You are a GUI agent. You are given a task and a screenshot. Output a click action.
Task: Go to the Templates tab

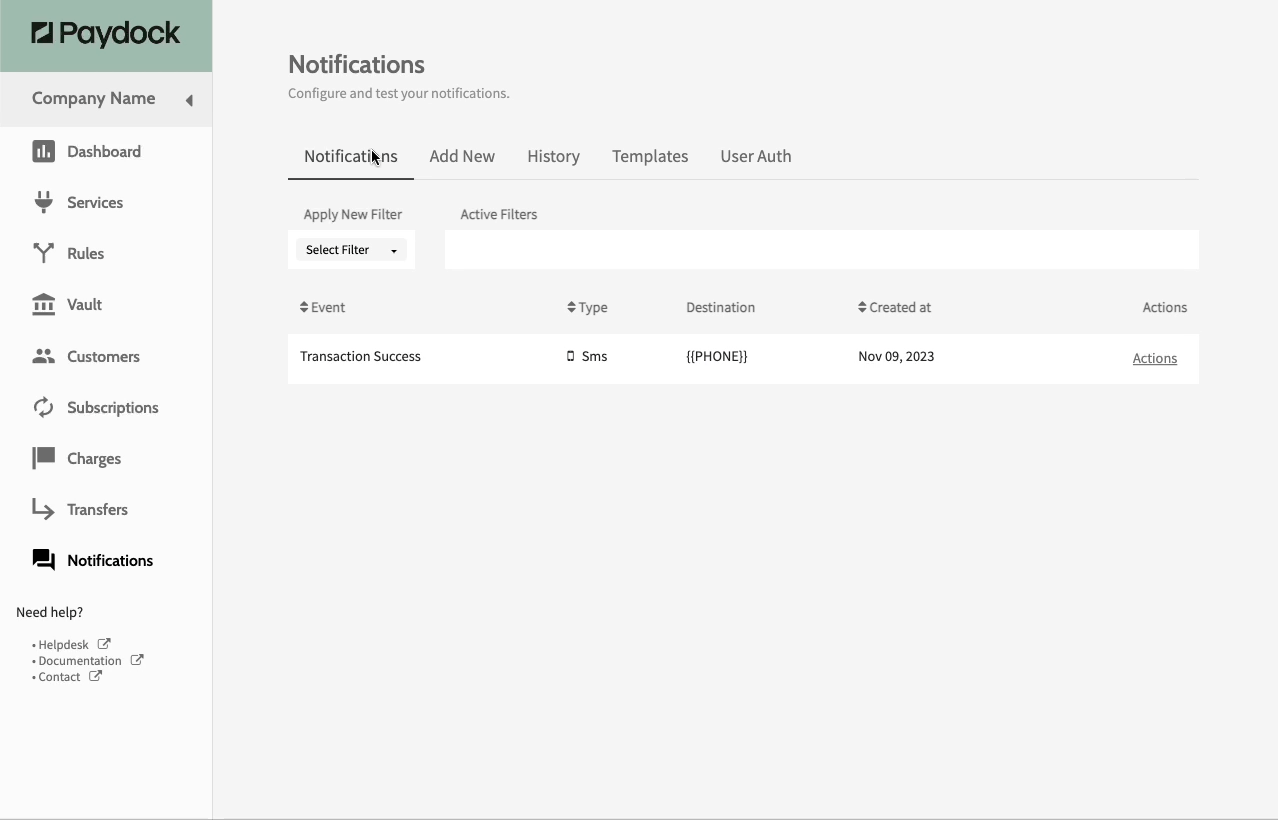[x=650, y=156]
